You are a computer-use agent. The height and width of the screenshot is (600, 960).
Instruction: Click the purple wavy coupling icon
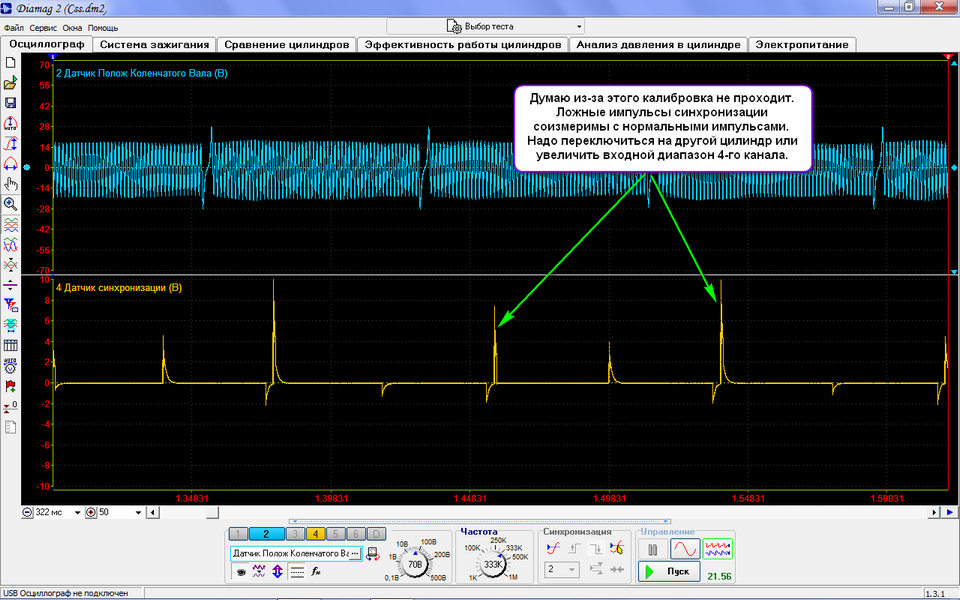coord(259,572)
